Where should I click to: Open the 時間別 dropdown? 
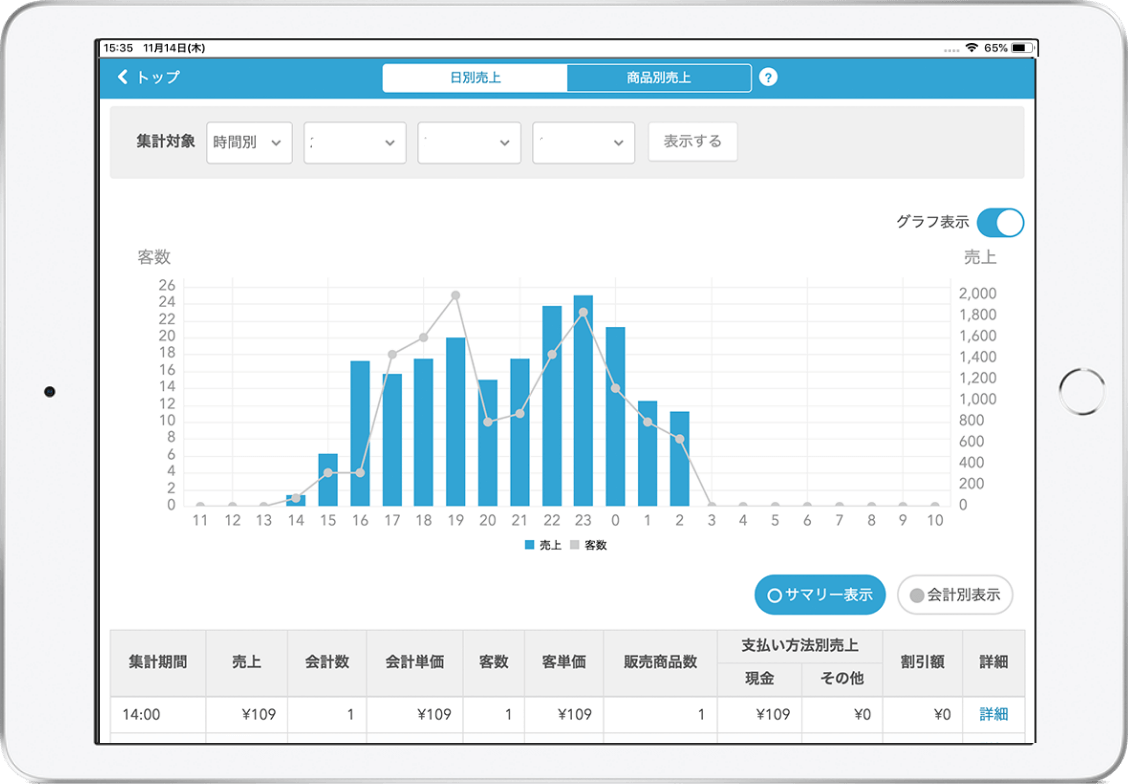[x=249, y=143]
